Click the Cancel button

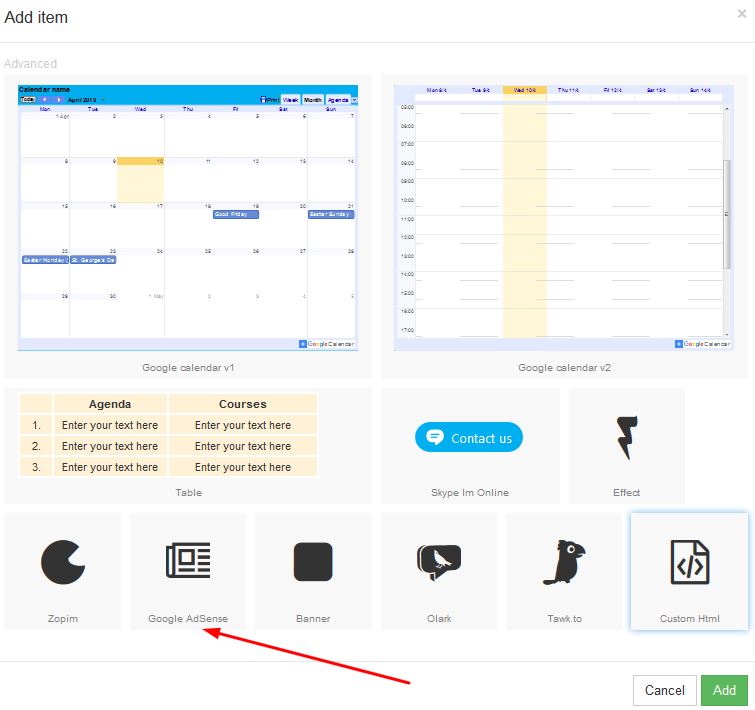click(664, 690)
